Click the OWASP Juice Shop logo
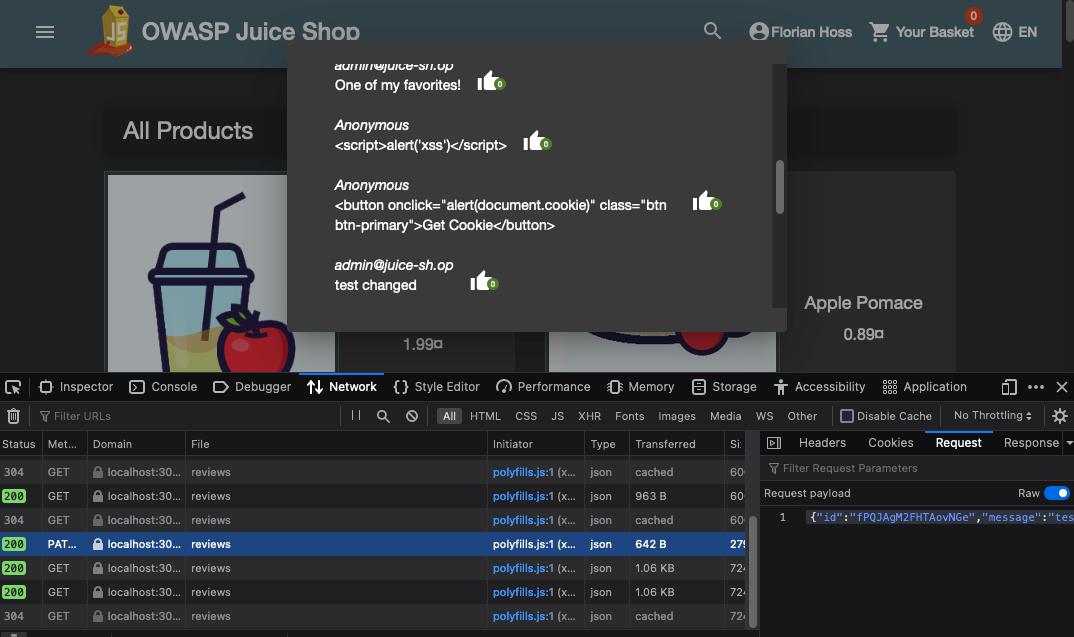The height and width of the screenshot is (637, 1074). click(110, 32)
